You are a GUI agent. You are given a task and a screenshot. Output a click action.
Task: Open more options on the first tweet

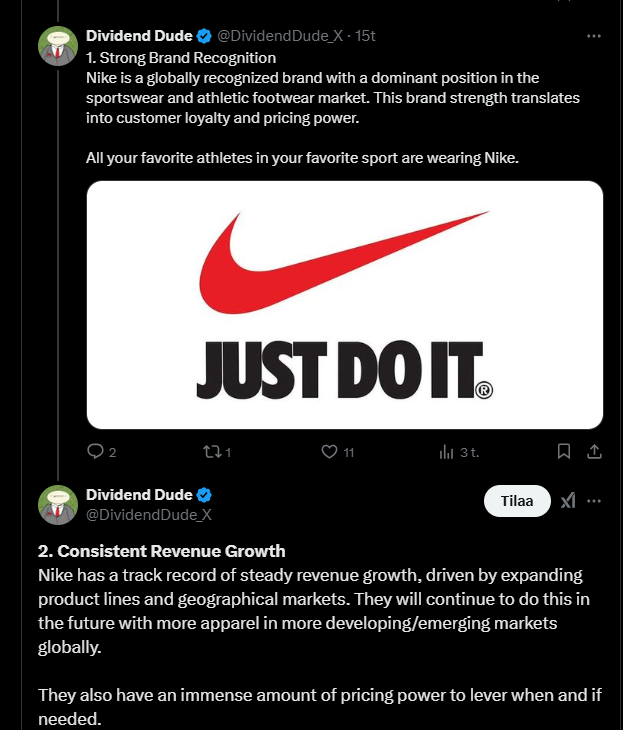(594, 36)
